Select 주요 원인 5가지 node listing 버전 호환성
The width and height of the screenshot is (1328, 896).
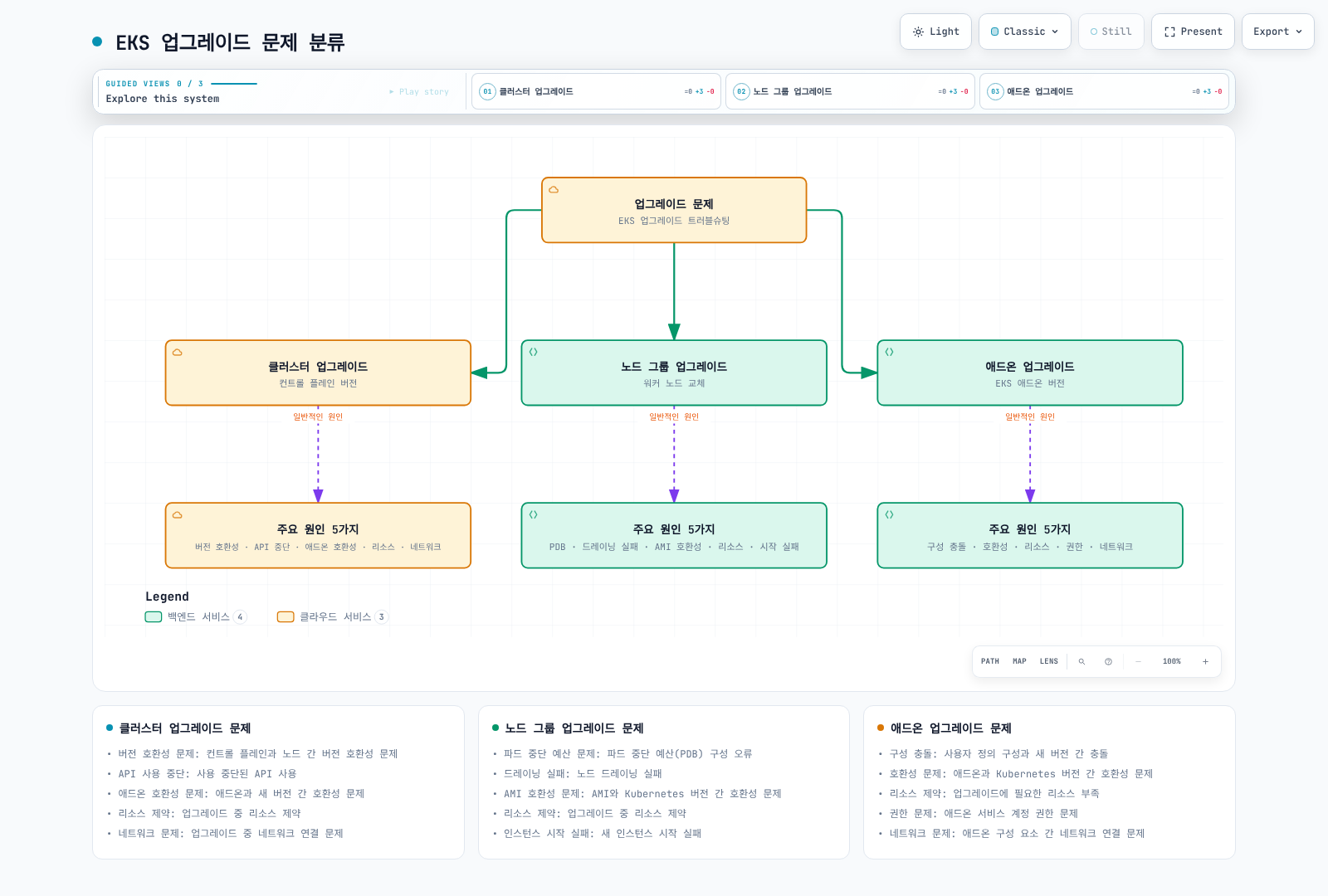click(318, 535)
